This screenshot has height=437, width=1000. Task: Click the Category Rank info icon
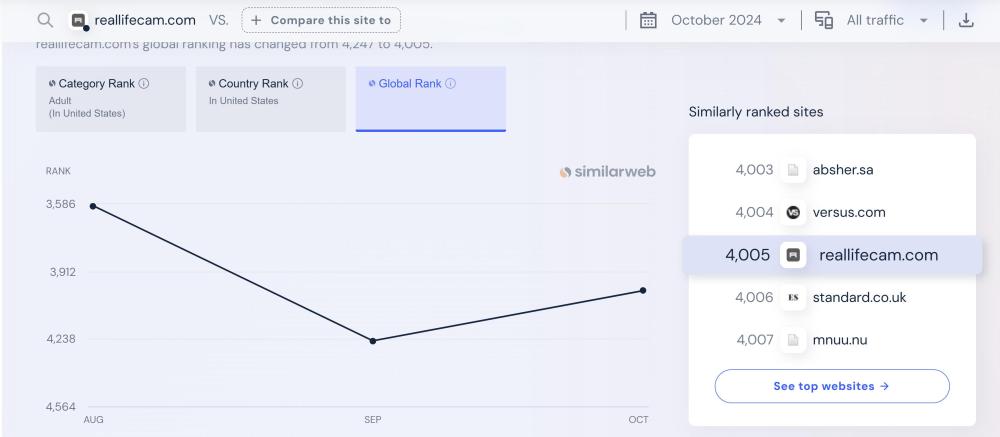[x=144, y=84]
